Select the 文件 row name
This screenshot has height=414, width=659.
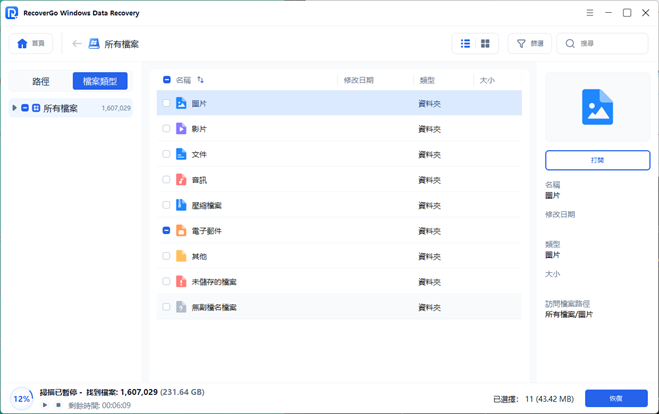coord(199,155)
